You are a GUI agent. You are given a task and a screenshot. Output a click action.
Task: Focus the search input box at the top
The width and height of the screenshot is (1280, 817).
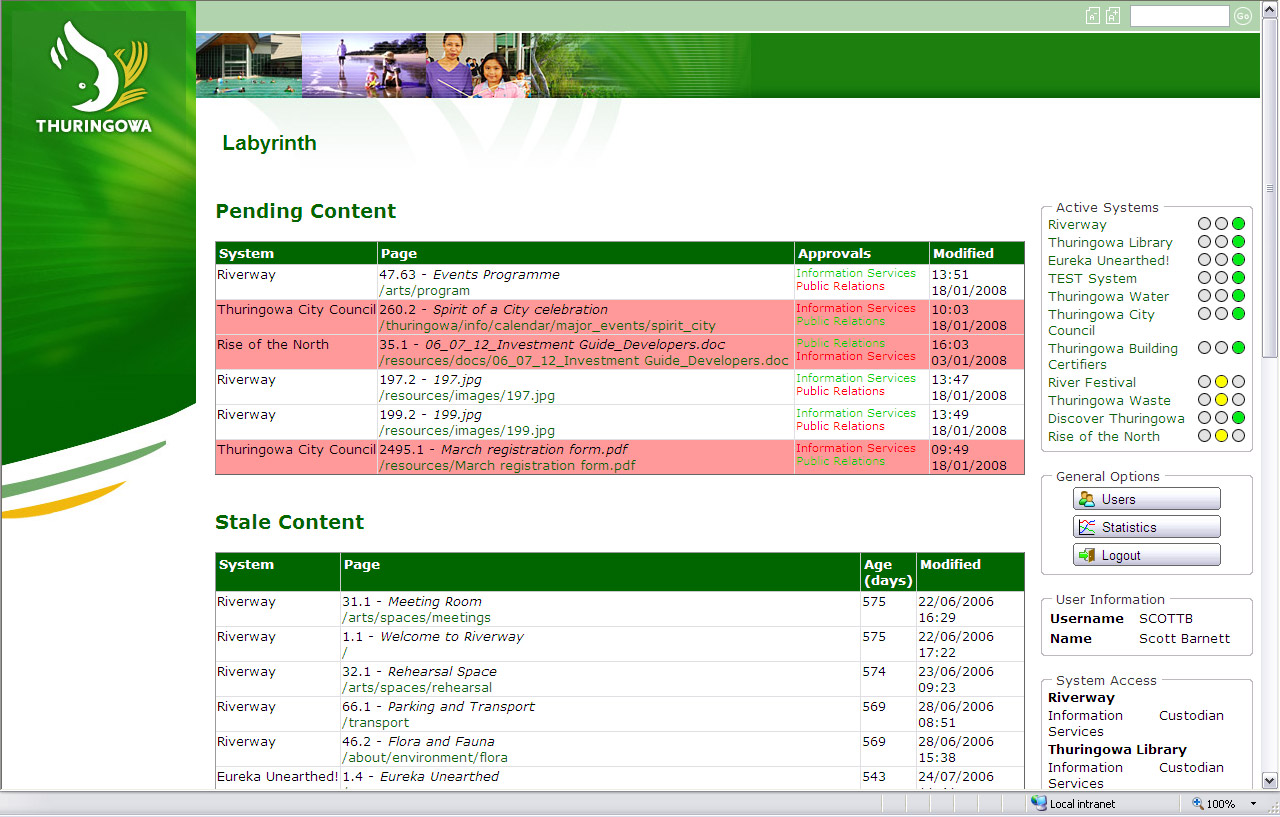coord(1179,16)
